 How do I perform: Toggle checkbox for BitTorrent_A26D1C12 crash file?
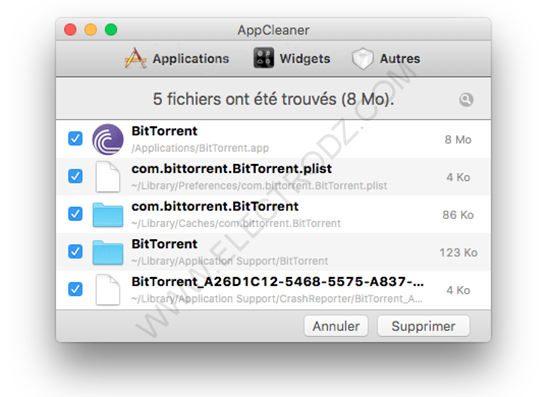pyautogui.click(x=75, y=289)
